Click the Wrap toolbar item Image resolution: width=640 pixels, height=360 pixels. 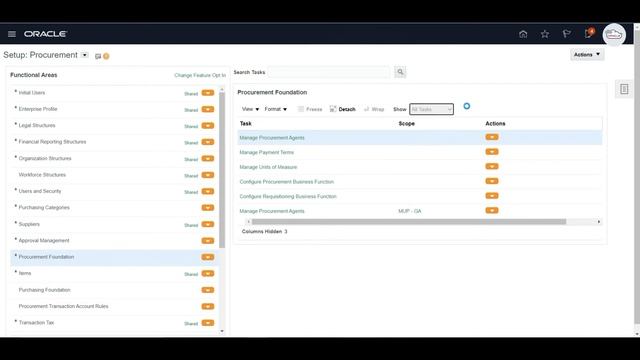point(374,109)
